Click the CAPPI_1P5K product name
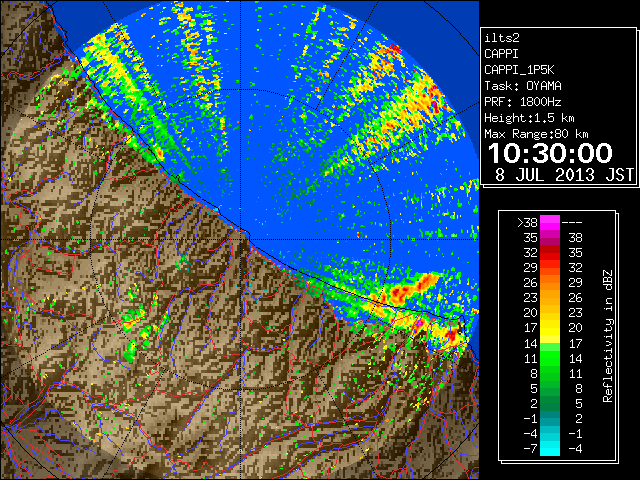The width and height of the screenshot is (640, 480). click(x=519, y=70)
